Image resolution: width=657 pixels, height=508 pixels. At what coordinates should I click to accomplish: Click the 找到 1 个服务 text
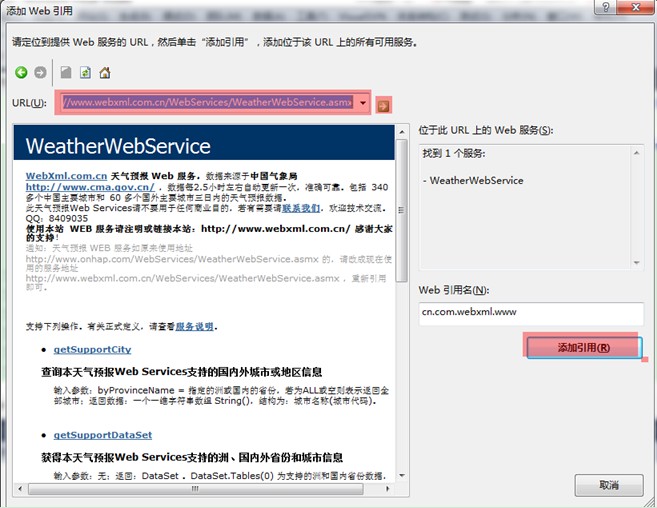click(454, 153)
